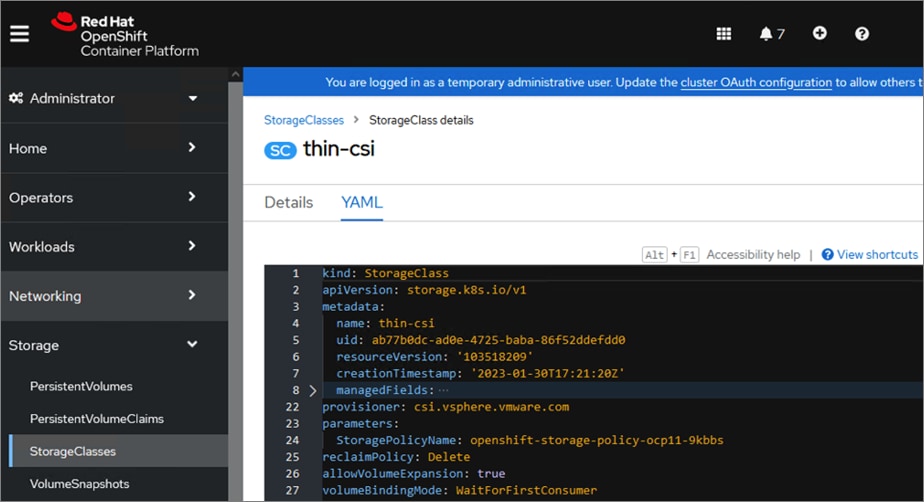Expand the Operators navigation section

[x=114, y=197]
